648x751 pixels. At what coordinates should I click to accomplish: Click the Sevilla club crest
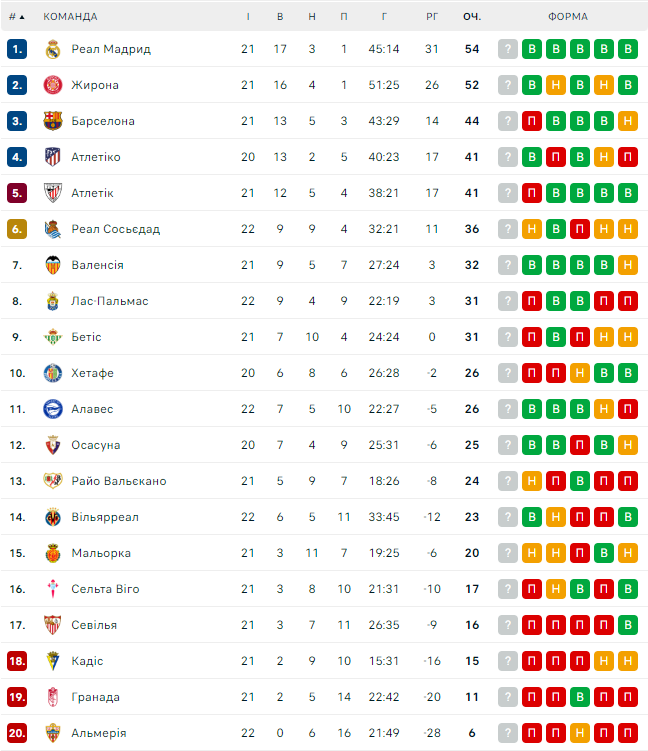pos(53,625)
